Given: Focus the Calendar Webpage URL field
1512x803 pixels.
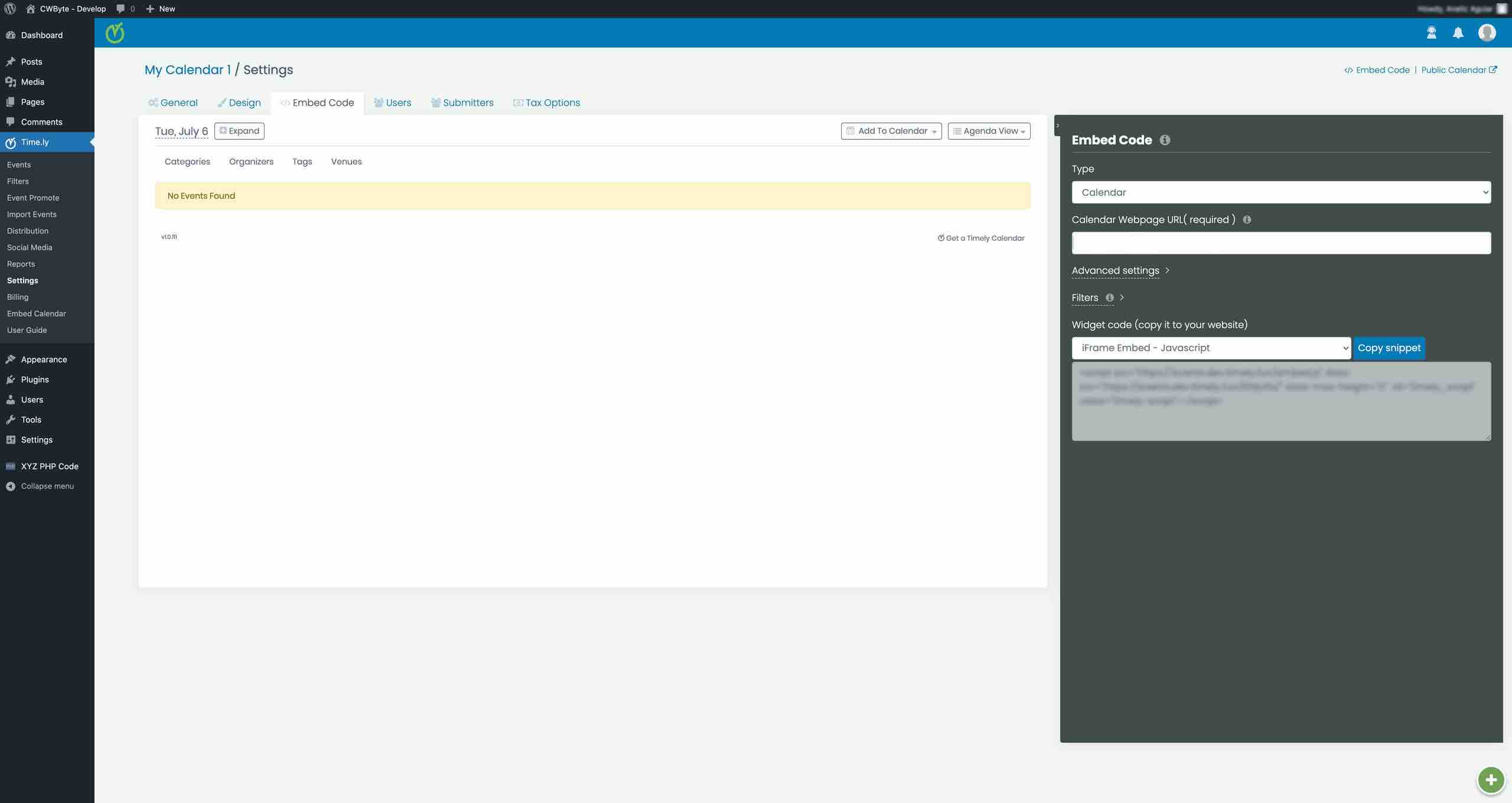Looking at the screenshot, I should [1281, 243].
